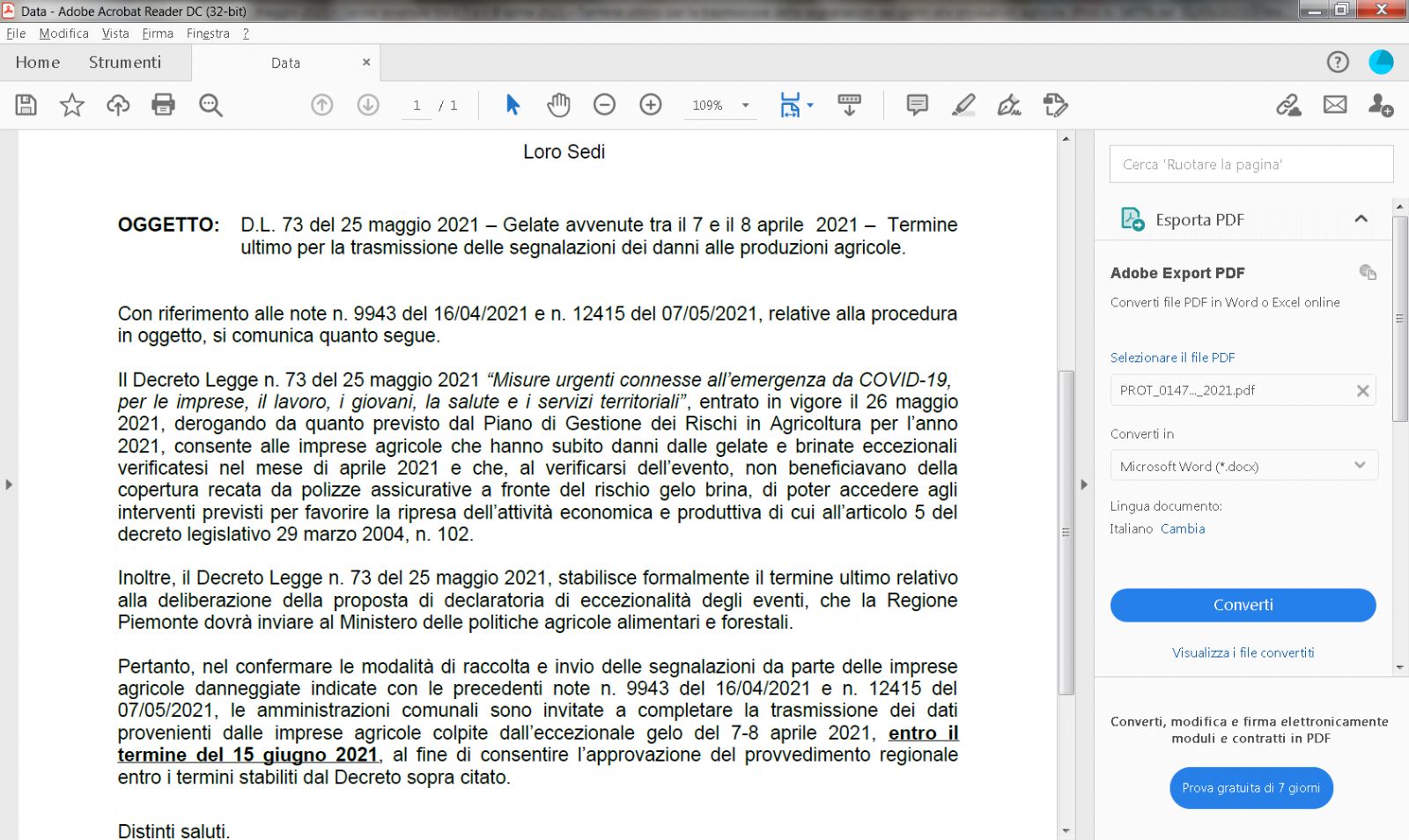Open the ? help menu
This screenshot has width=1409, height=840.
[x=246, y=33]
